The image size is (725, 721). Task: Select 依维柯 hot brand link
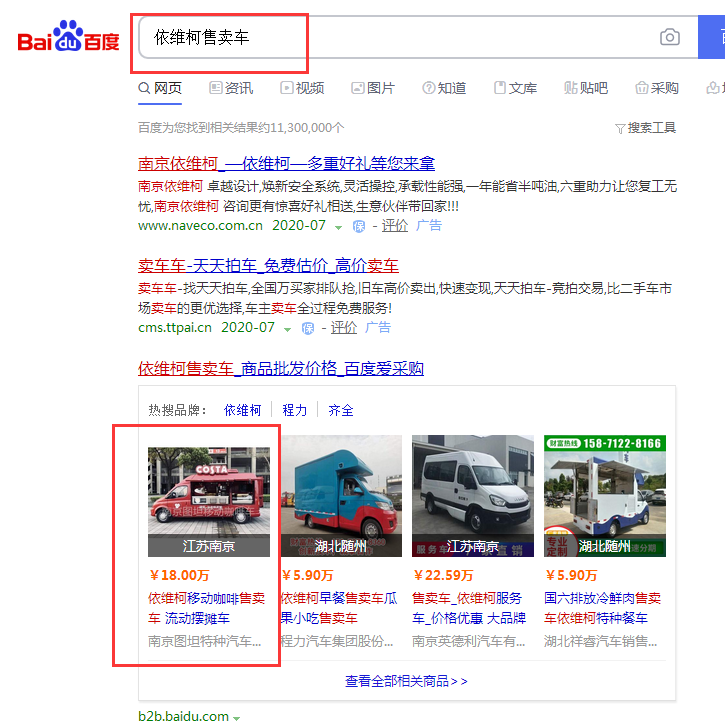point(242,410)
